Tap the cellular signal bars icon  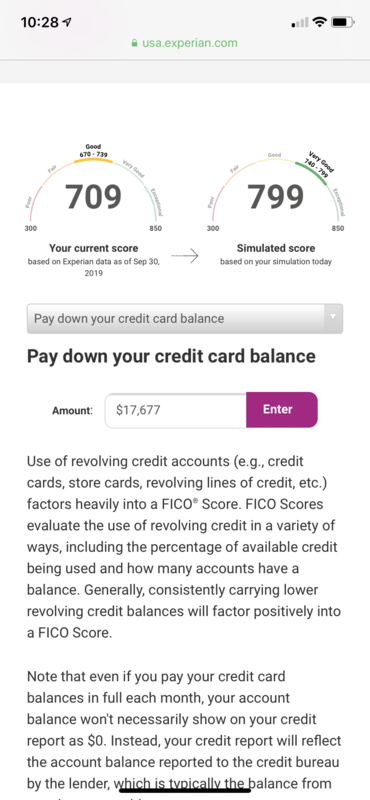click(x=300, y=22)
